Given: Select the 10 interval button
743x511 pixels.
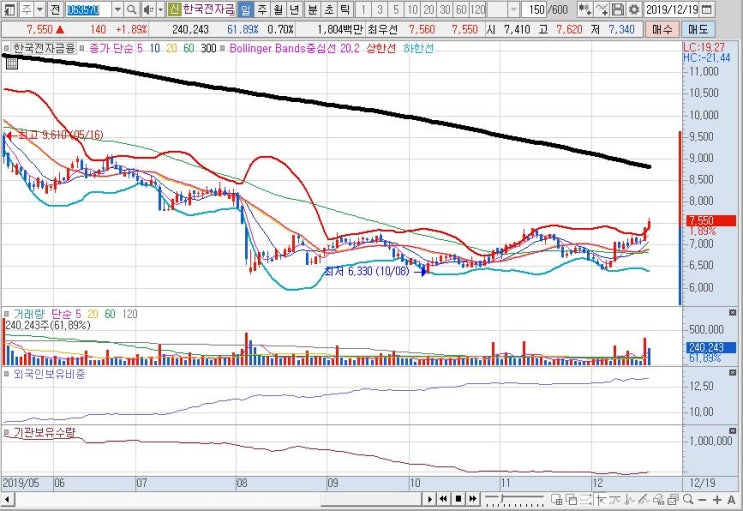Looking at the screenshot, I should (412, 9).
